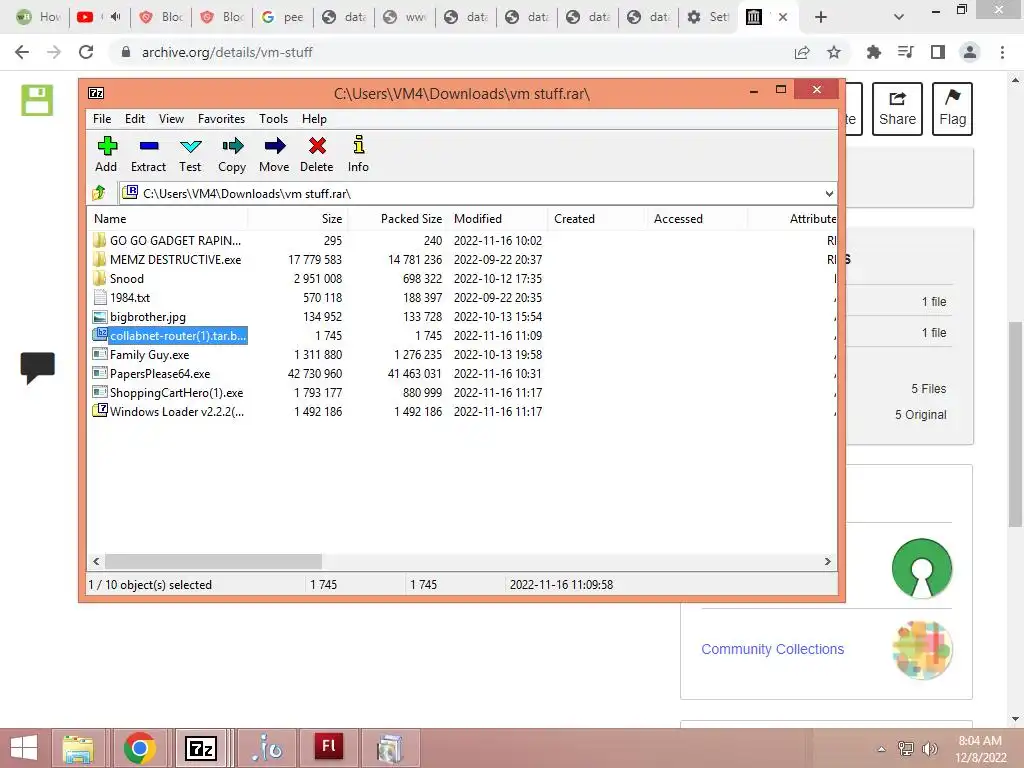Go up one folder level icon
This screenshot has height=768, width=1024.
point(99,193)
